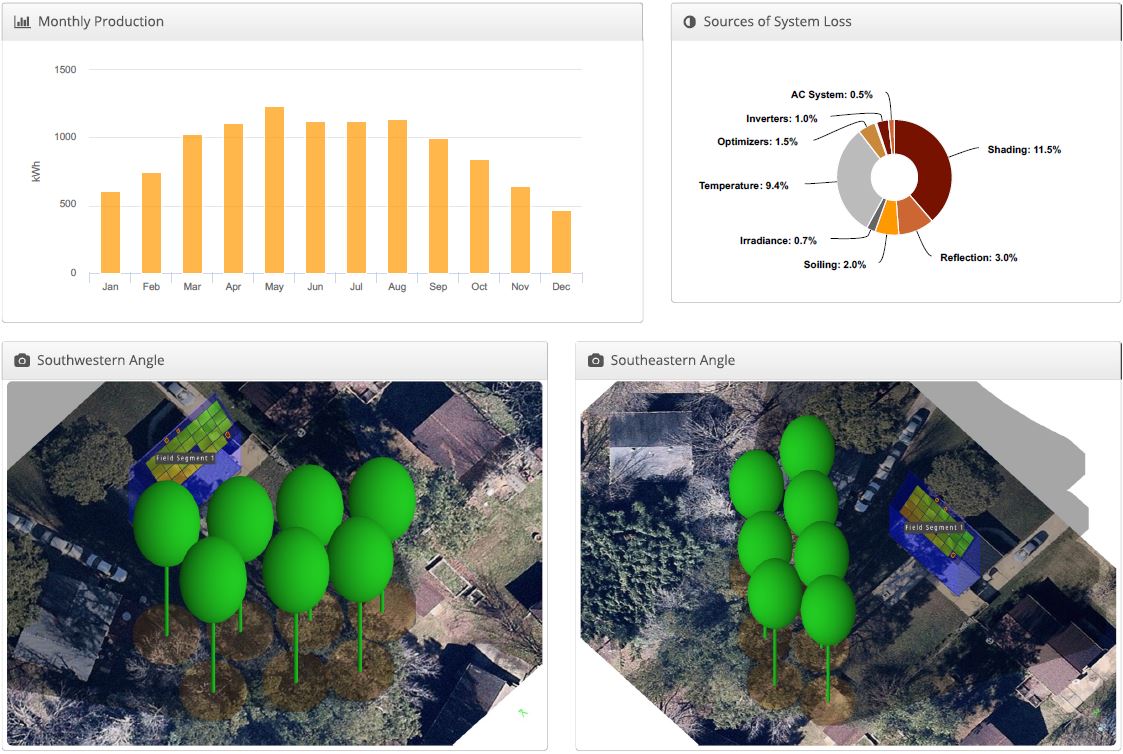This screenshot has height=754, width=1123.
Task: Click the Temperature: 9.4% label
Action: click(744, 185)
